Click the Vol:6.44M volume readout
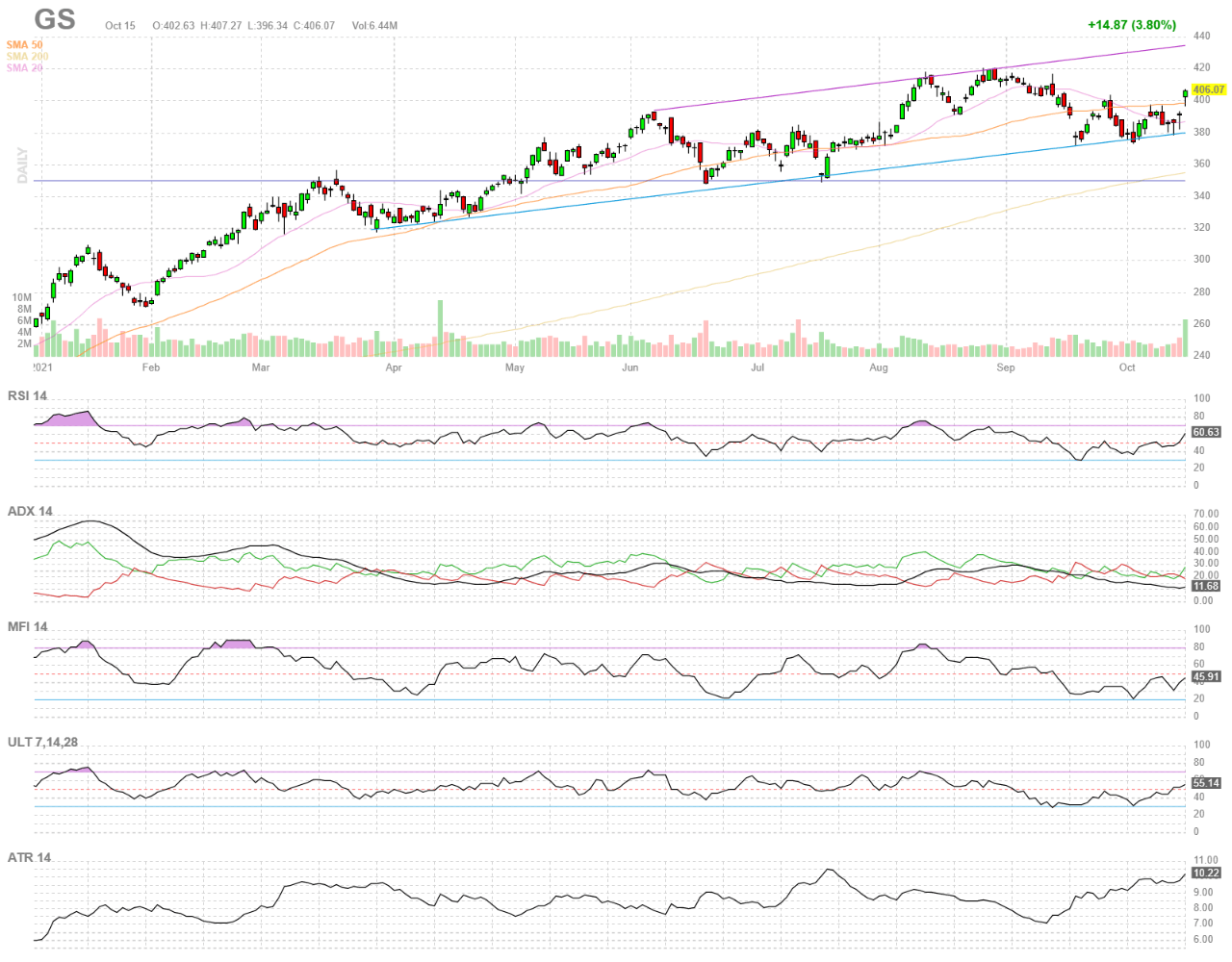 click(x=374, y=26)
